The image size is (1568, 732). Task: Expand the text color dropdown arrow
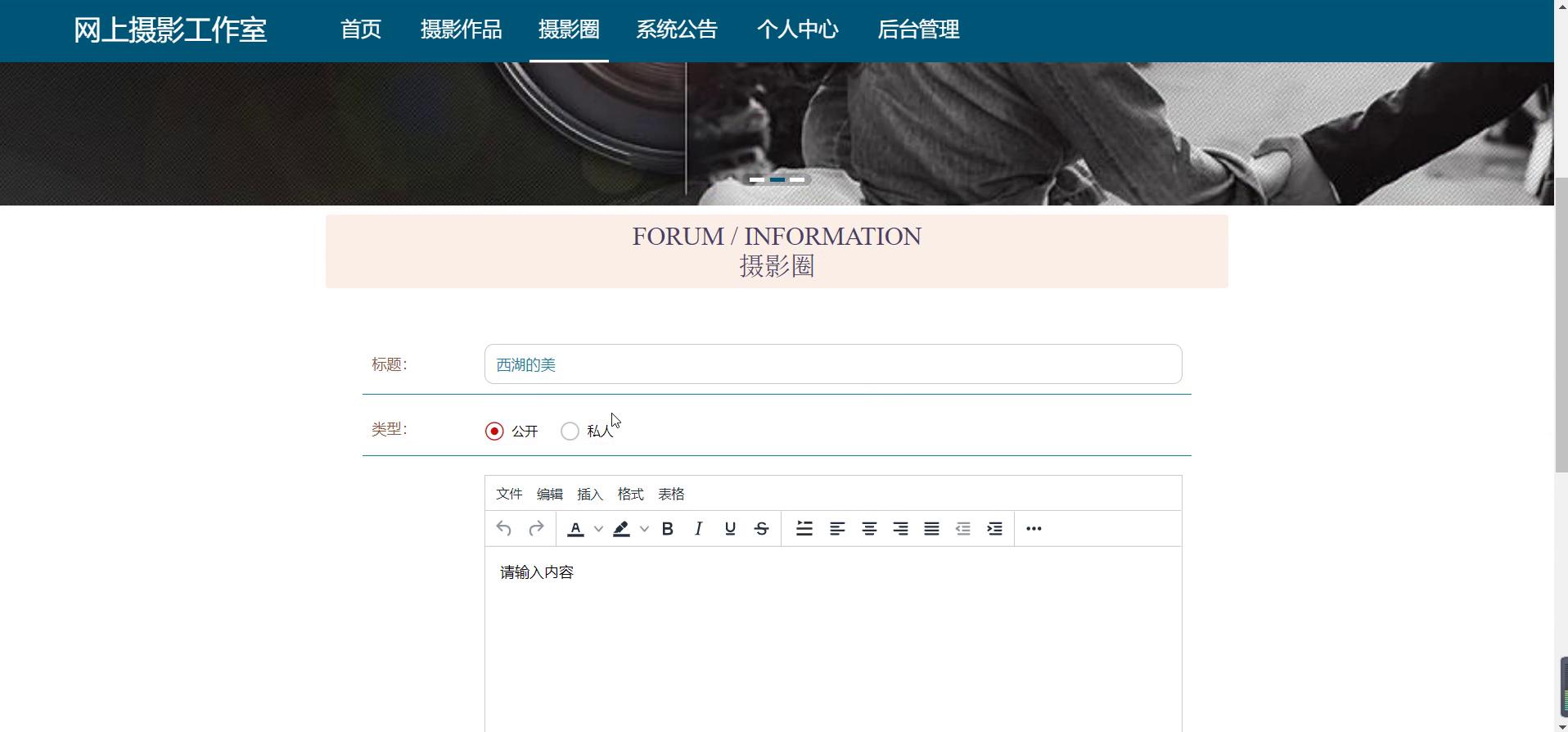click(598, 529)
